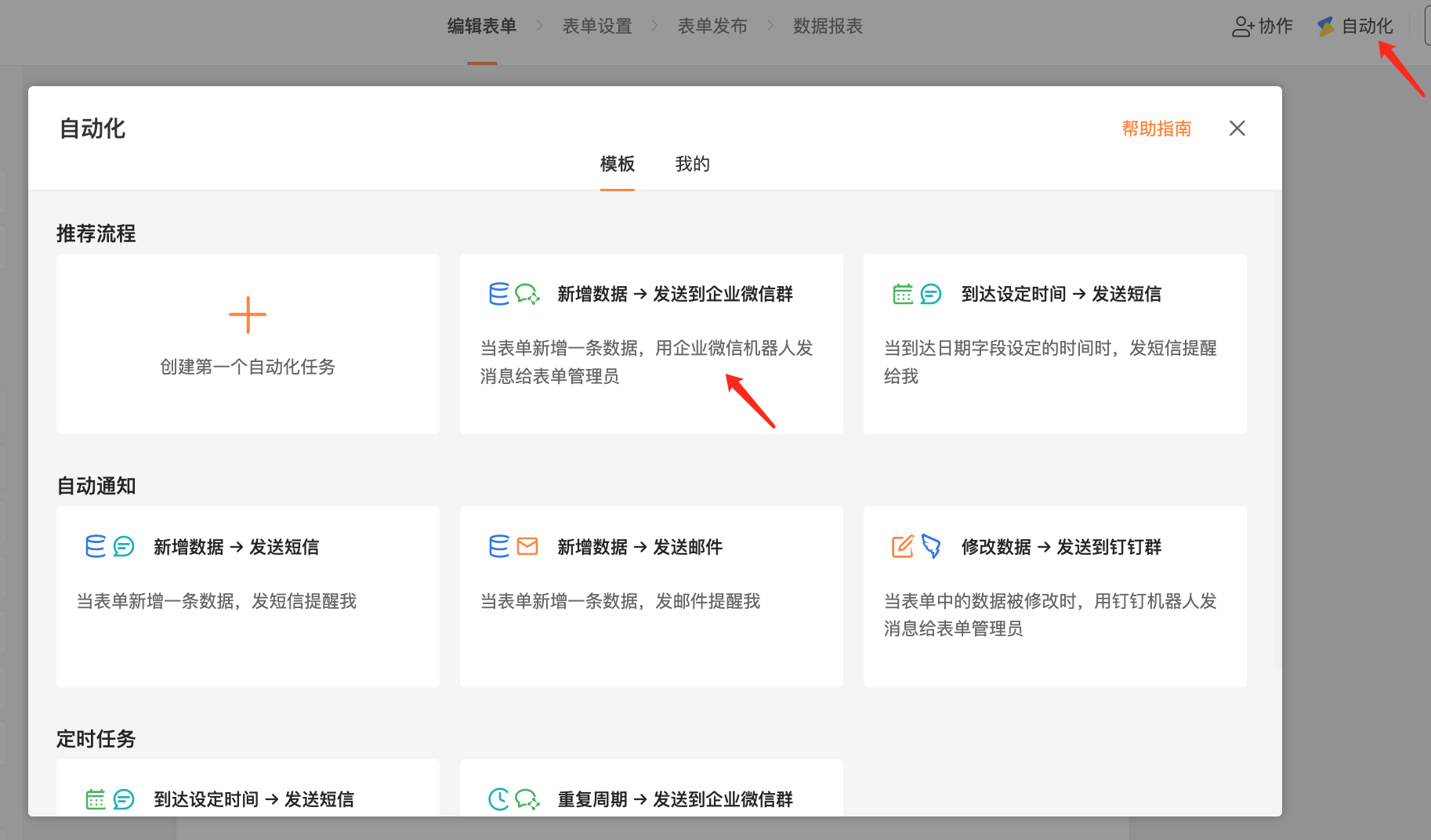Image resolution: width=1431 pixels, height=840 pixels.
Task: Click the 自动化 lightning icon in the header
Action: [x=1326, y=27]
